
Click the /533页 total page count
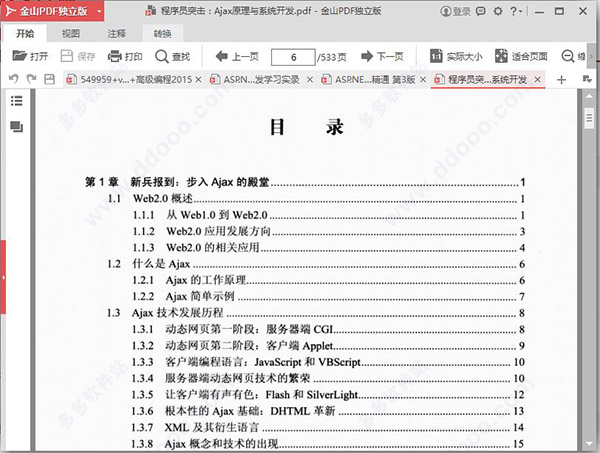tap(332, 57)
